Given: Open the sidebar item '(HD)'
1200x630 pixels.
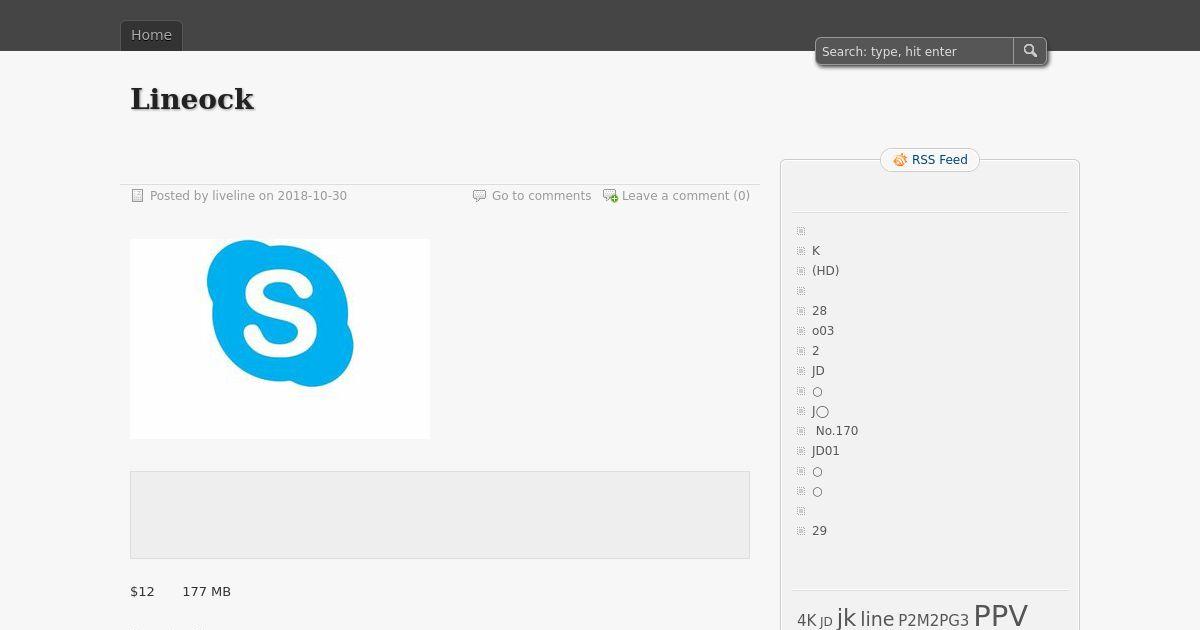Looking at the screenshot, I should [825, 271].
